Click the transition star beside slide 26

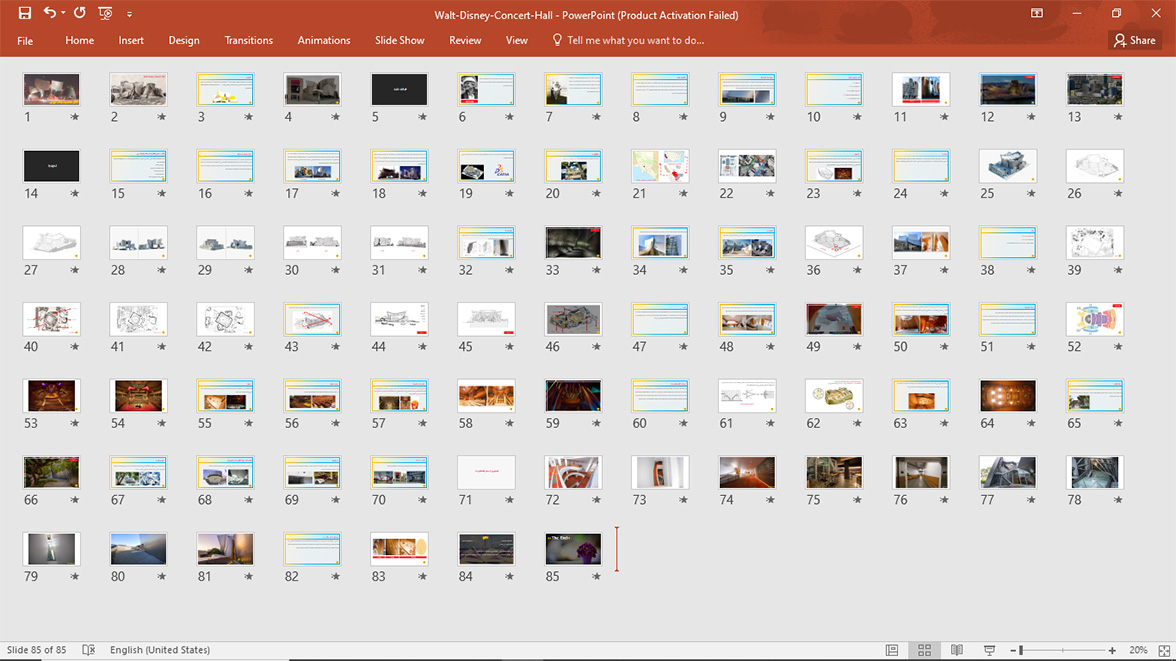pos(1118,194)
